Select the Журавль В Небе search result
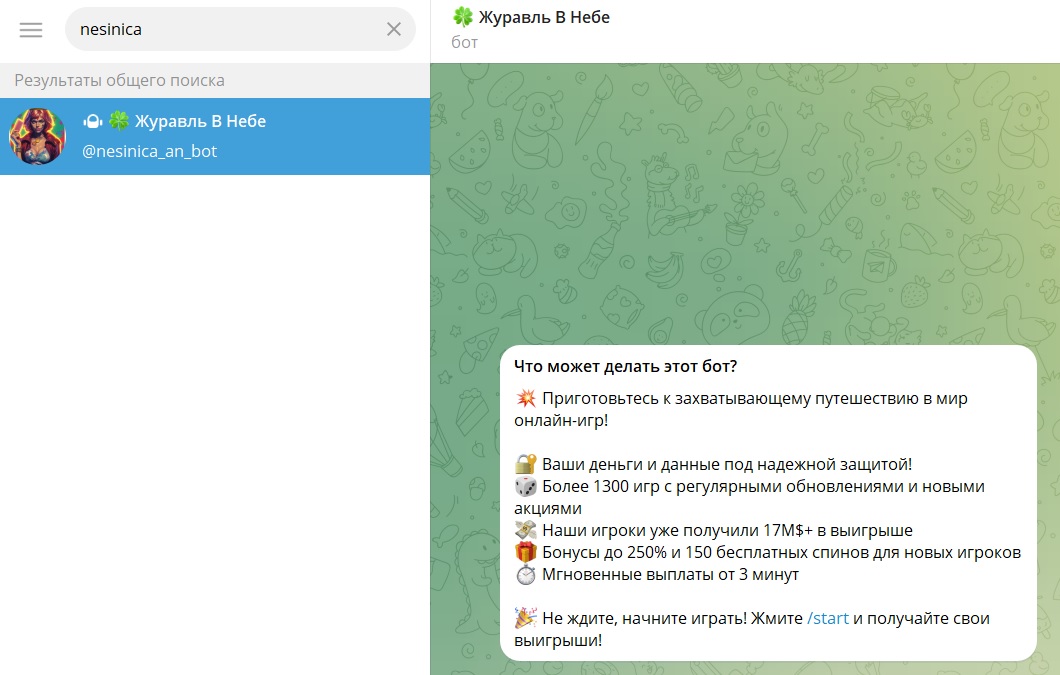Viewport: 1060px width, 675px height. click(215, 136)
